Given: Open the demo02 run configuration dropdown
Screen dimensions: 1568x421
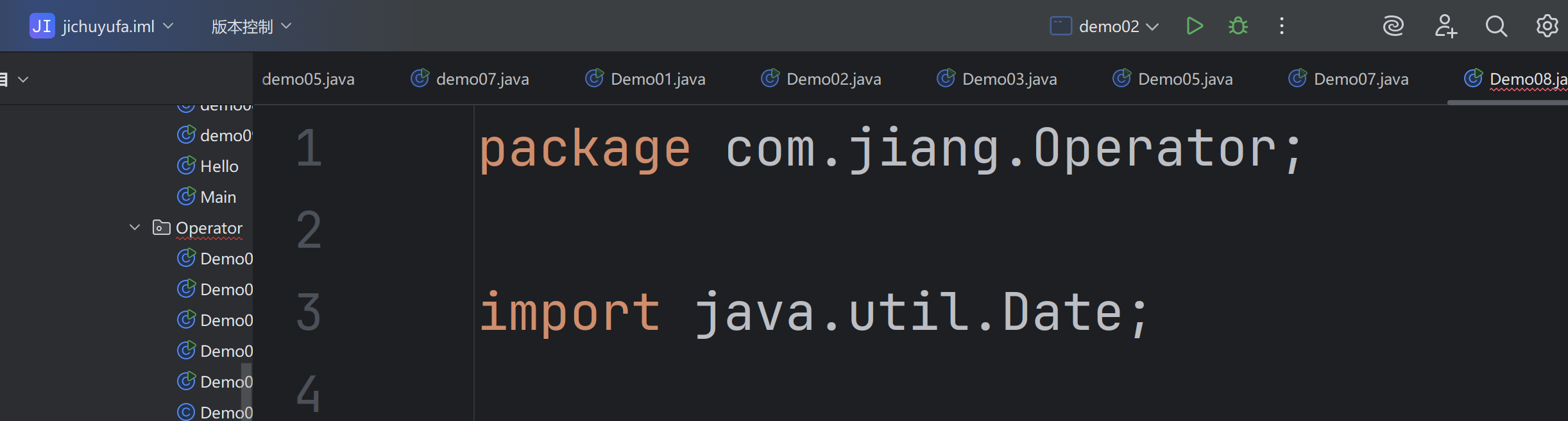Looking at the screenshot, I should click(x=1119, y=26).
